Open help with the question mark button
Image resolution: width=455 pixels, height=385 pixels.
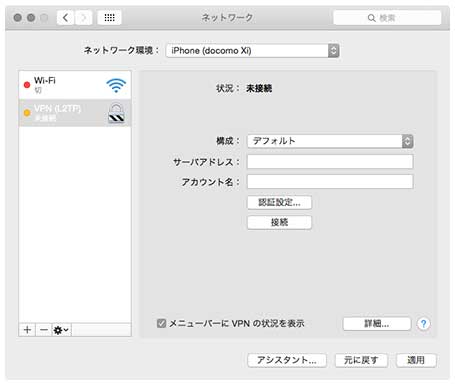[423, 324]
